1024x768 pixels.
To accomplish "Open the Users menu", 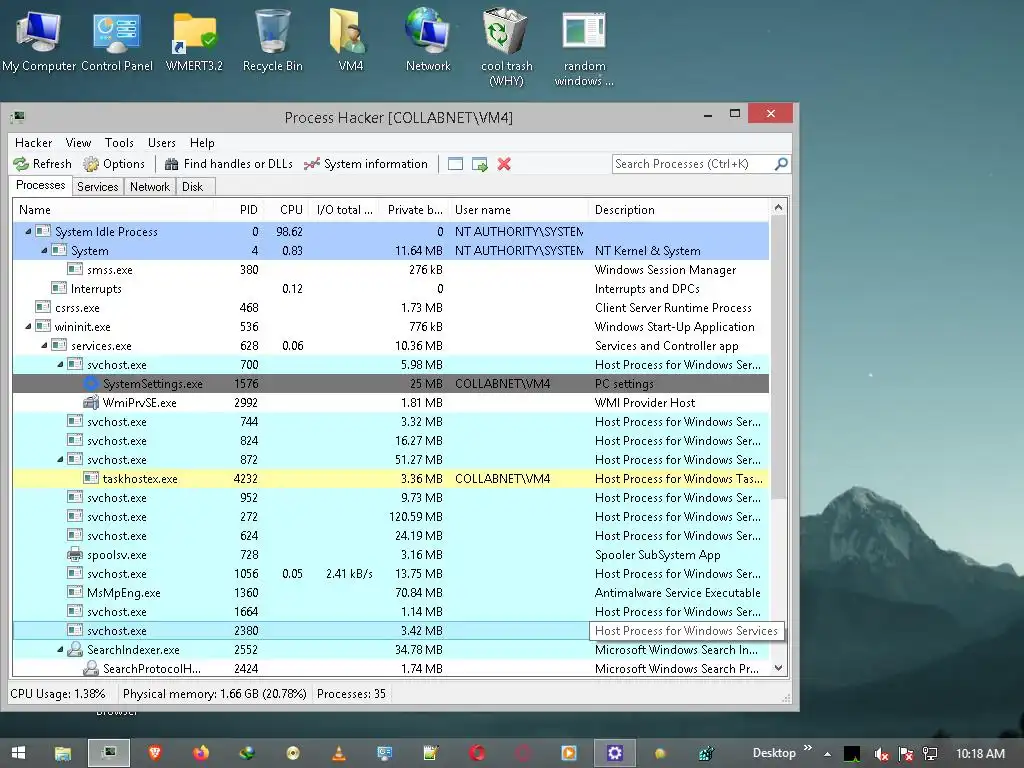I will click(161, 143).
